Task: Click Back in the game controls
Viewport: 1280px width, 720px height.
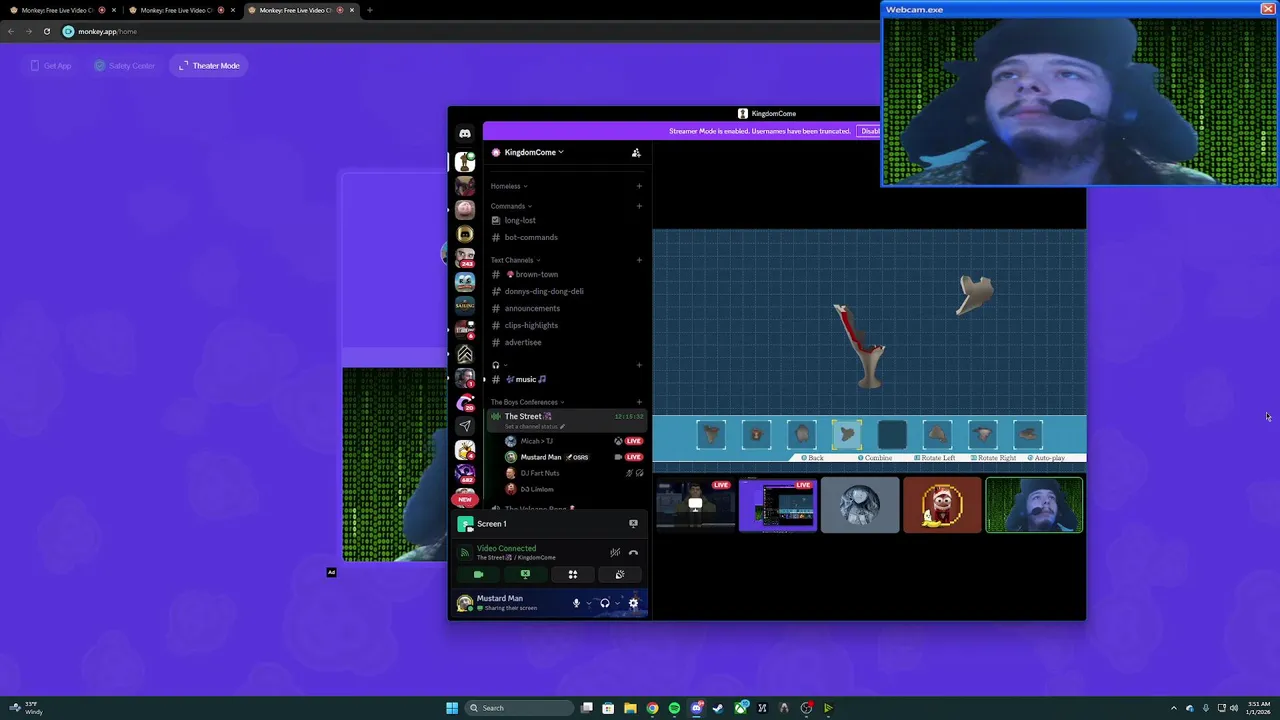Action: pos(812,458)
